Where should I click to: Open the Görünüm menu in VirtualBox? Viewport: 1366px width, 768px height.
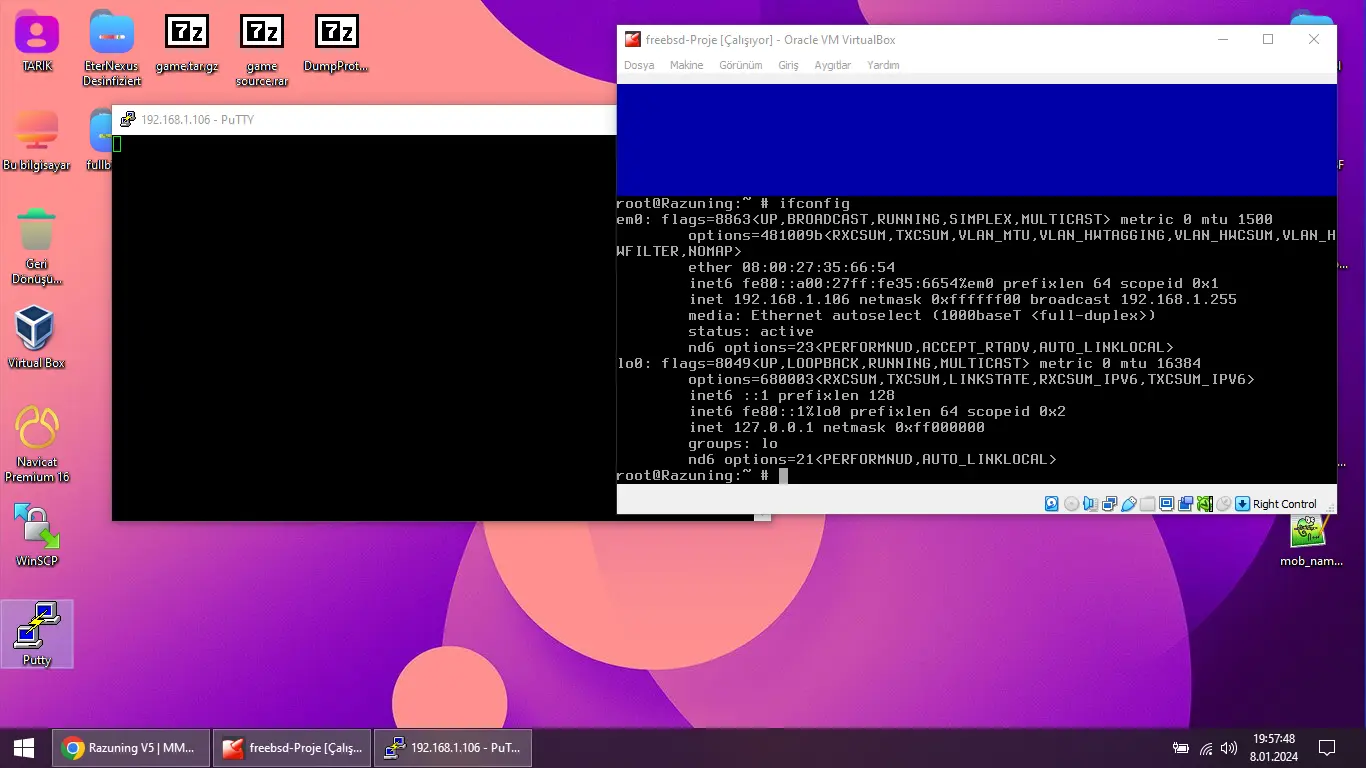[x=740, y=65]
